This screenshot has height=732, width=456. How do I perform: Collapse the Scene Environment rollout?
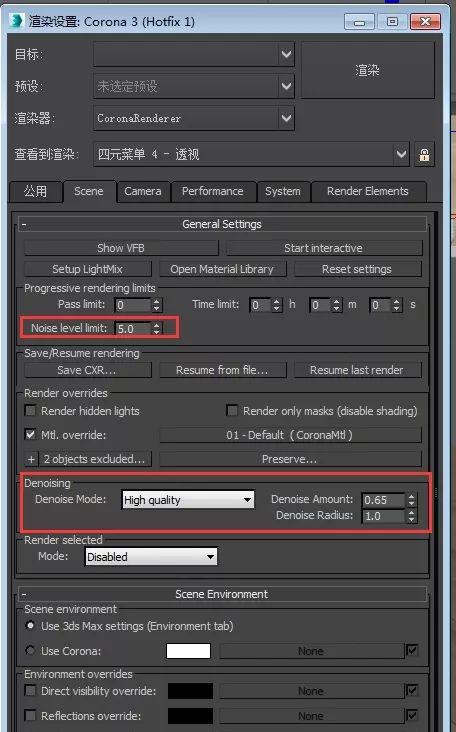24,595
